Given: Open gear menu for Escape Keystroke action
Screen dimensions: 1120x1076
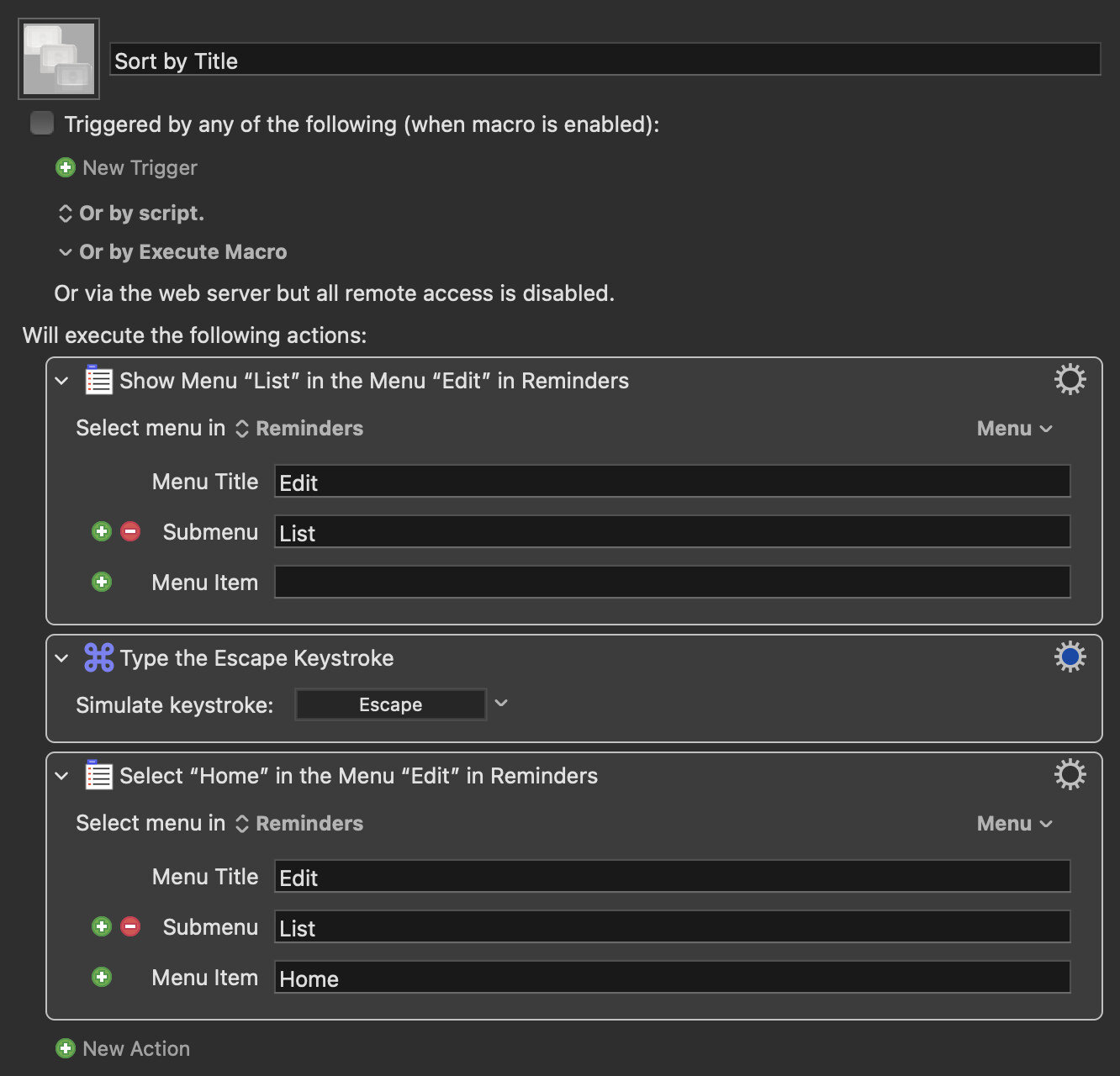Looking at the screenshot, I should (1070, 657).
